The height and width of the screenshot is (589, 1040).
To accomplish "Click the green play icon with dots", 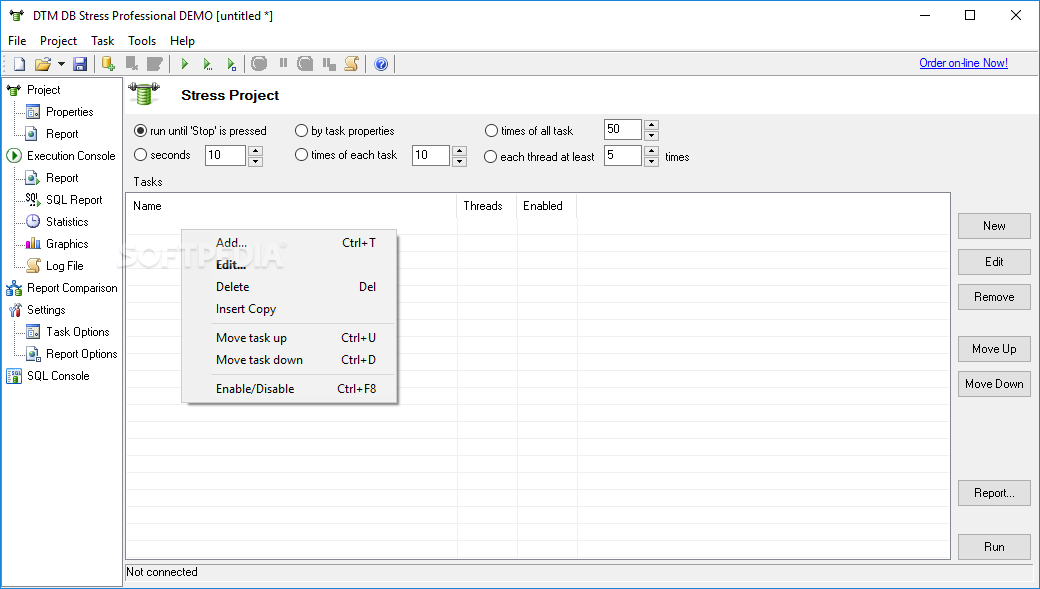I will [x=208, y=64].
